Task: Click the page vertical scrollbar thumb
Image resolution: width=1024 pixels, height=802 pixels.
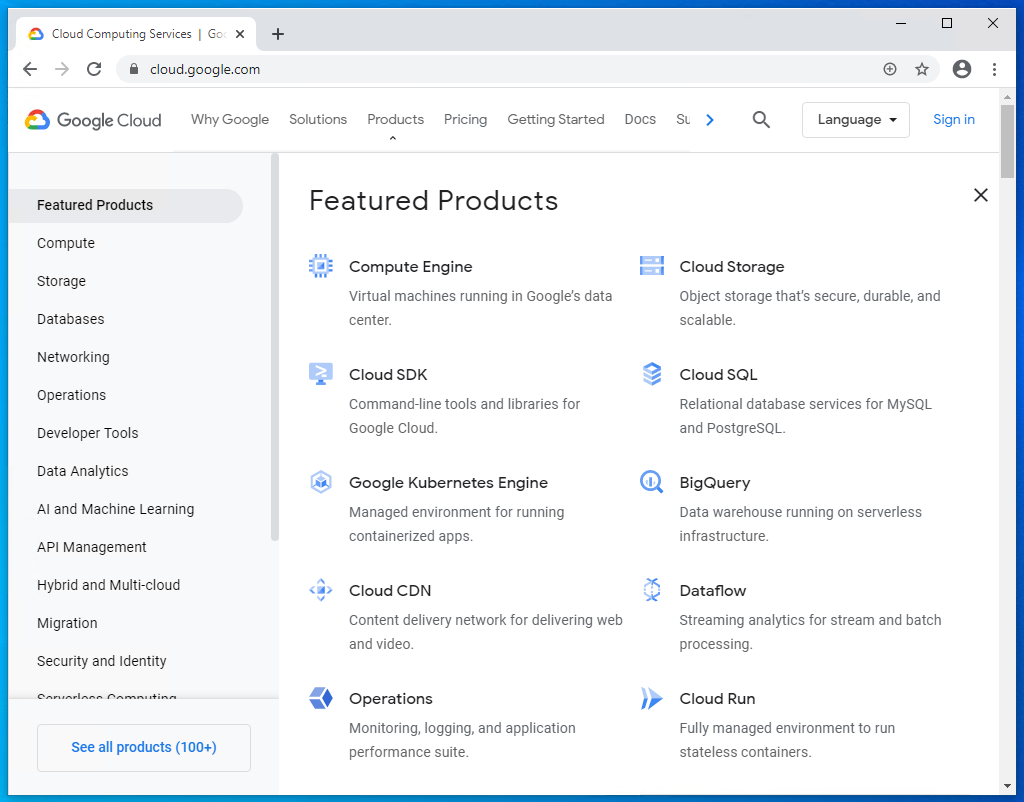Action: tap(1006, 141)
